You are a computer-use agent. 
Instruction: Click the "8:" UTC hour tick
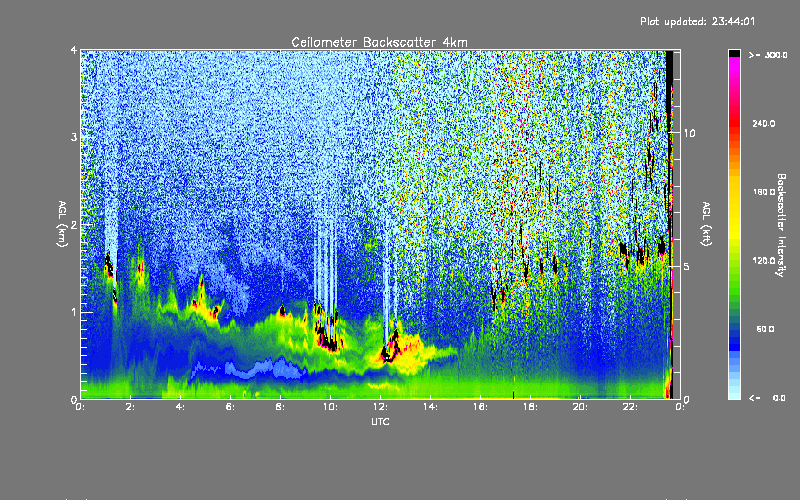(281, 407)
